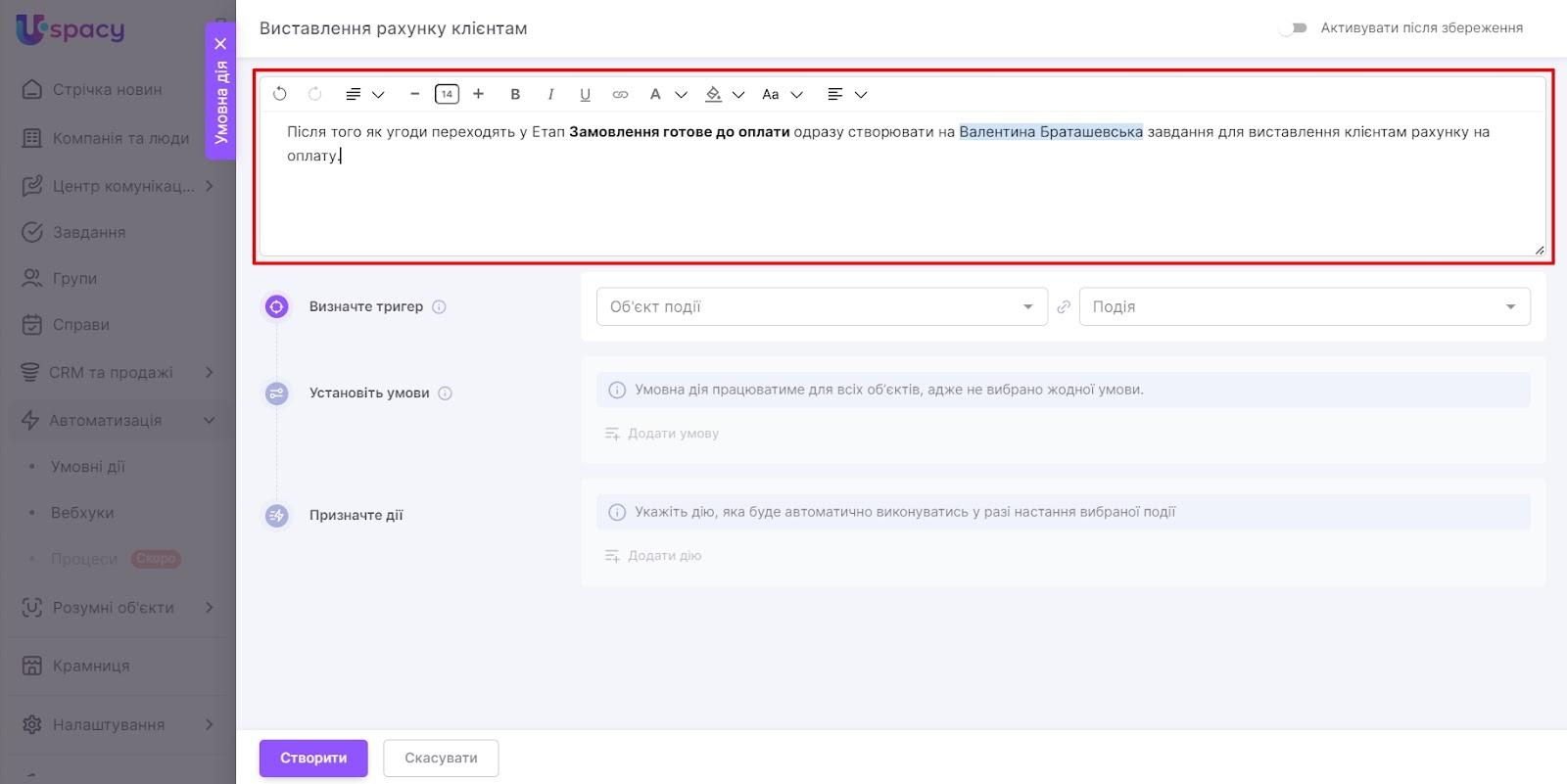Decrease font size with minus icon
Viewport: 1567px width, 784px height.
pos(414,94)
